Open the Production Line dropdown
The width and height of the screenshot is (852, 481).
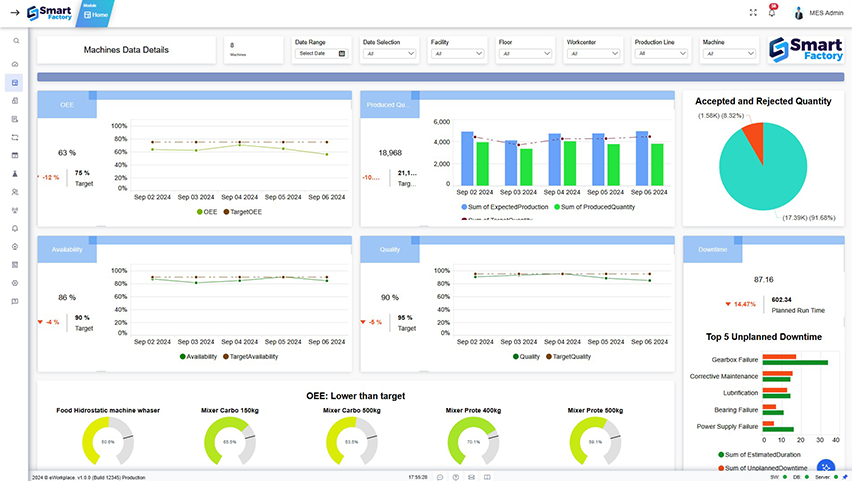point(661,53)
